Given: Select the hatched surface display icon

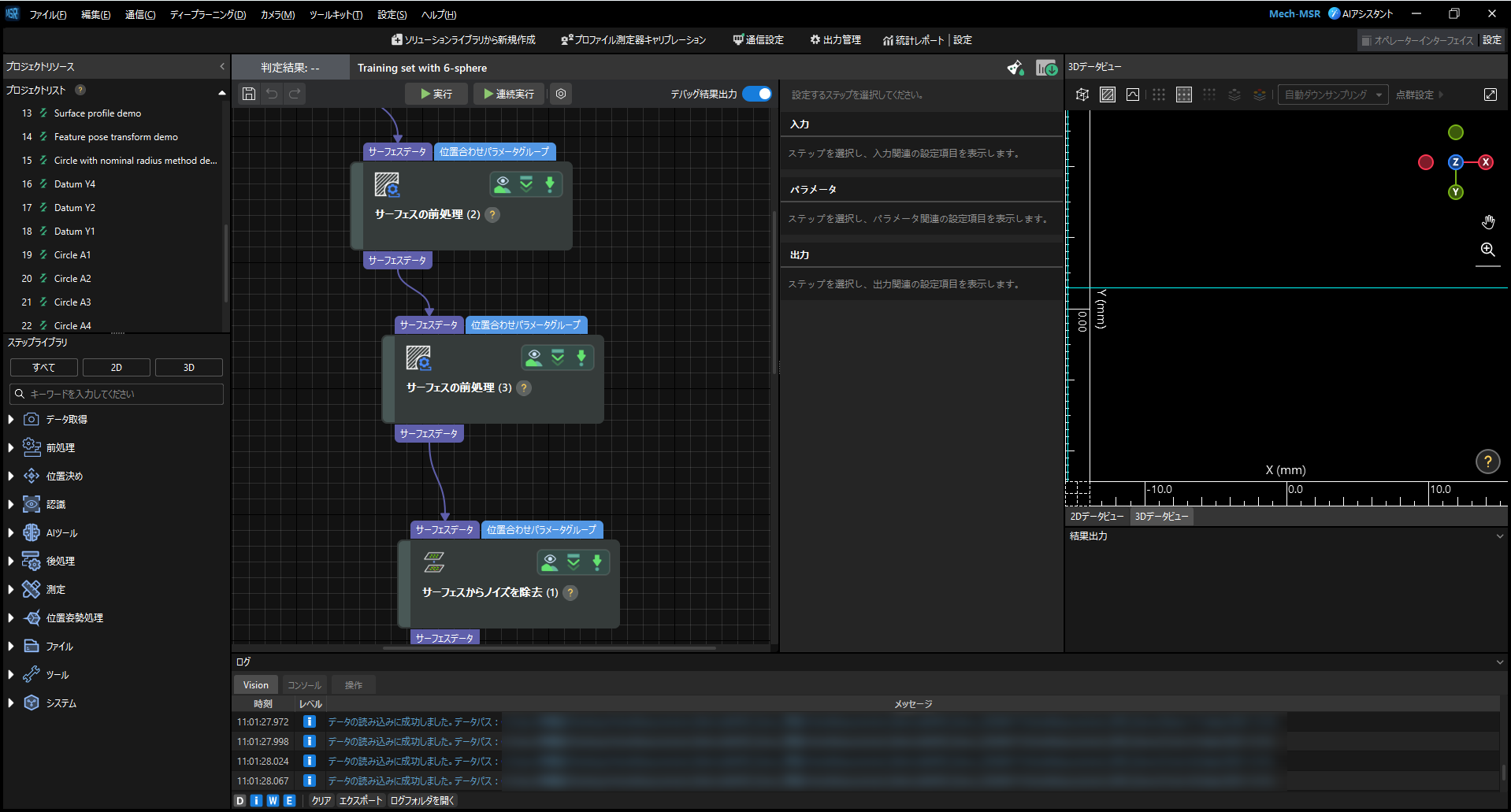Looking at the screenshot, I should click(1108, 95).
